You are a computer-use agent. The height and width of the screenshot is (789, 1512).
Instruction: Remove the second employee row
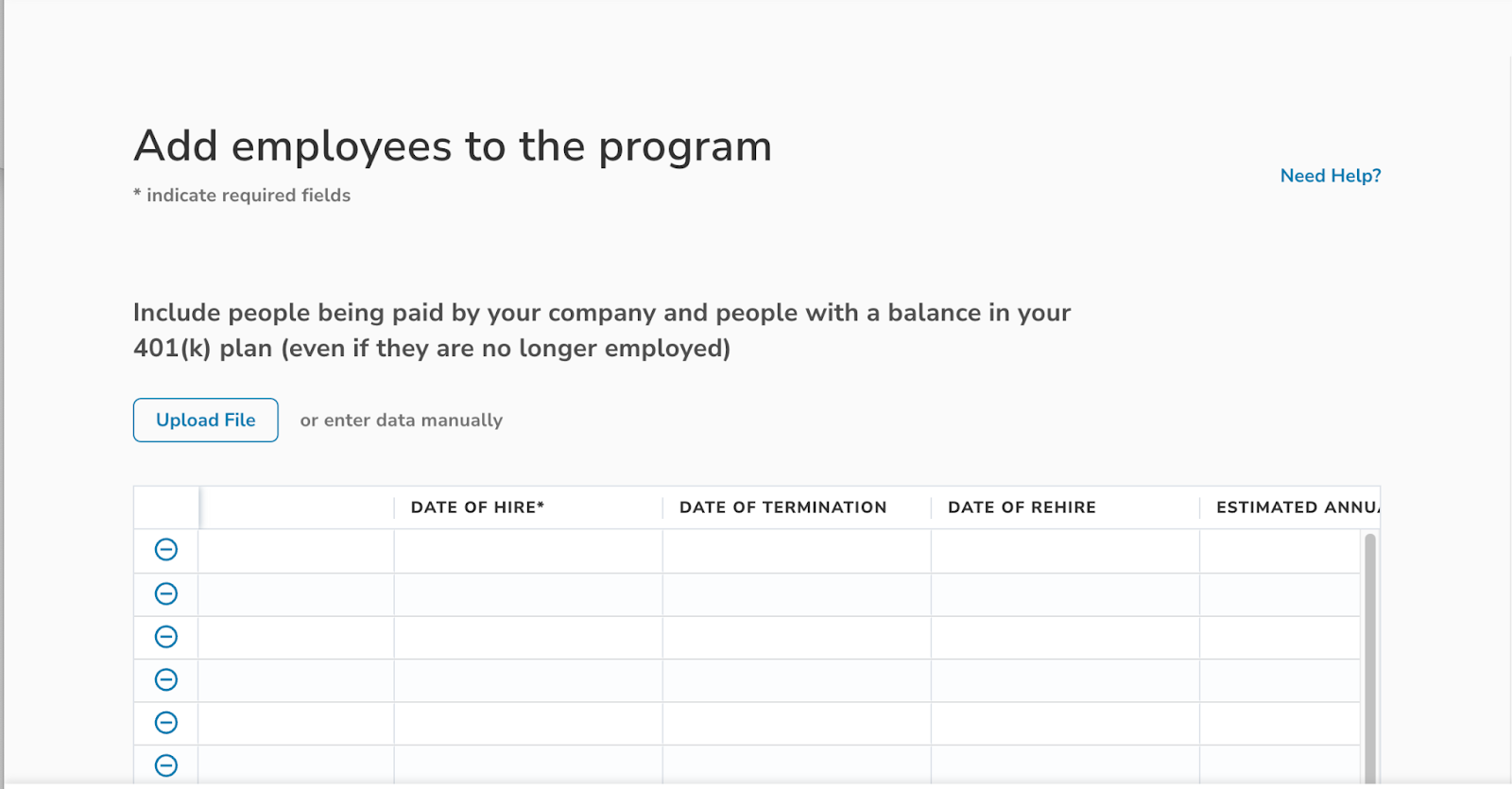166,593
